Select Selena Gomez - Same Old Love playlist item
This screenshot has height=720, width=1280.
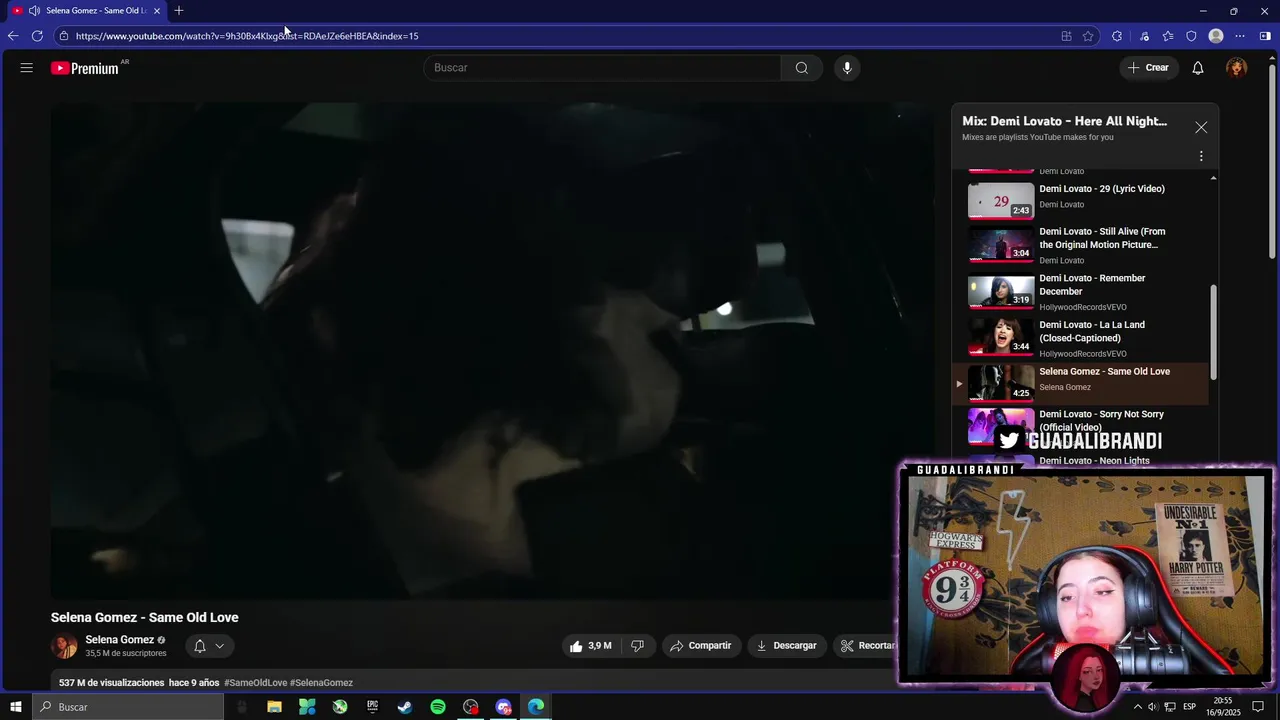1080,382
